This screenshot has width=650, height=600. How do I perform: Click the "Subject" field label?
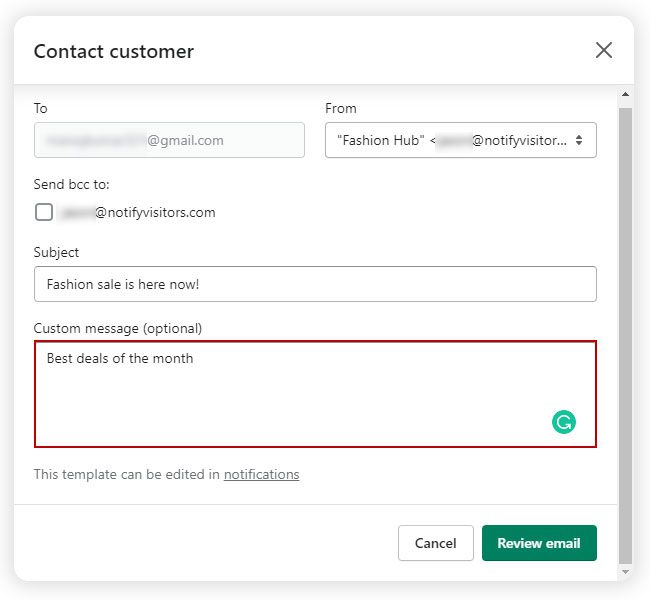coord(56,252)
